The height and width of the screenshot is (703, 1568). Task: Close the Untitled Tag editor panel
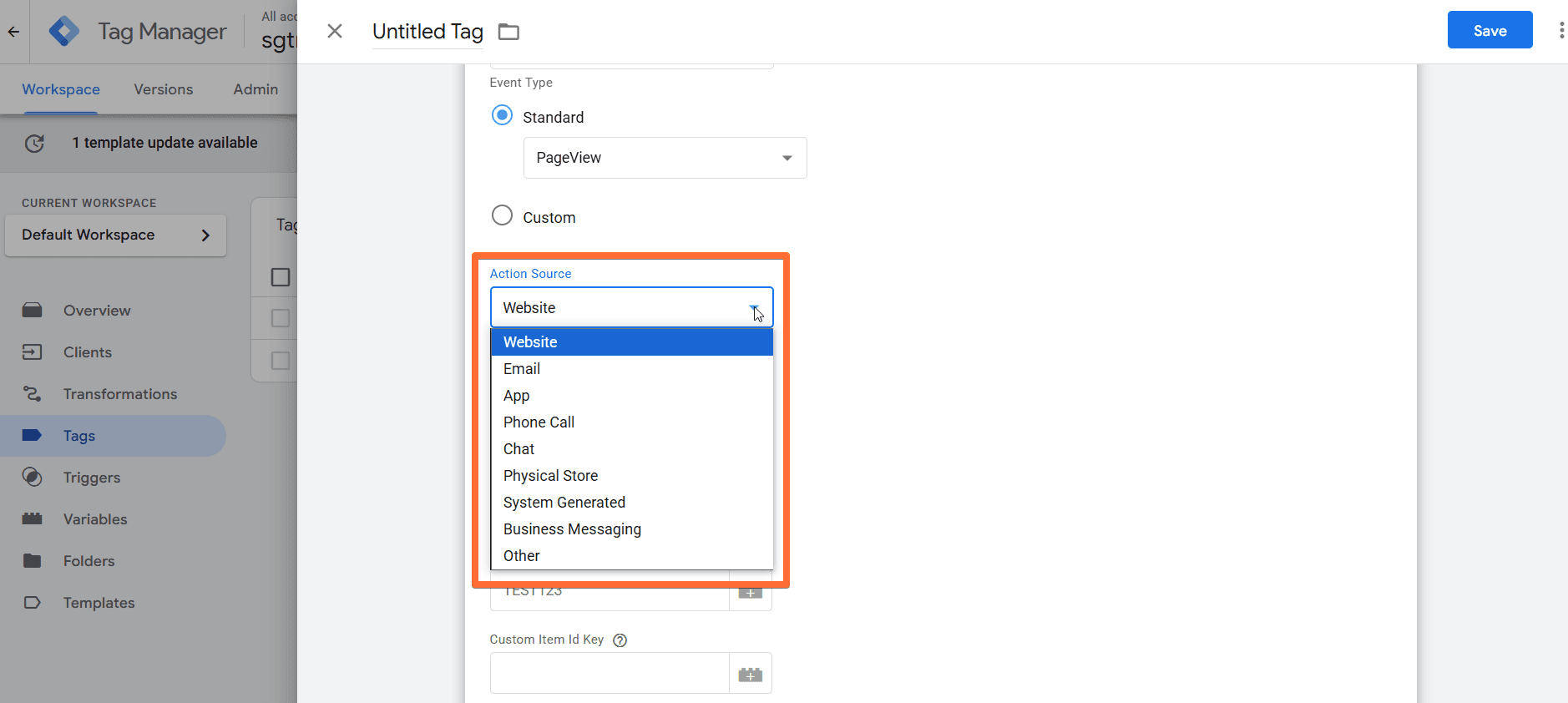335,31
